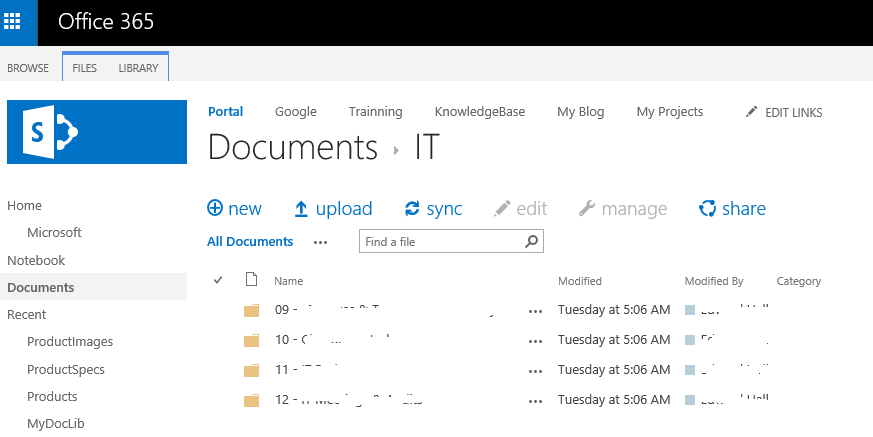Click the SharePoint site logo
The image size is (873, 437).
tap(97, 132)
